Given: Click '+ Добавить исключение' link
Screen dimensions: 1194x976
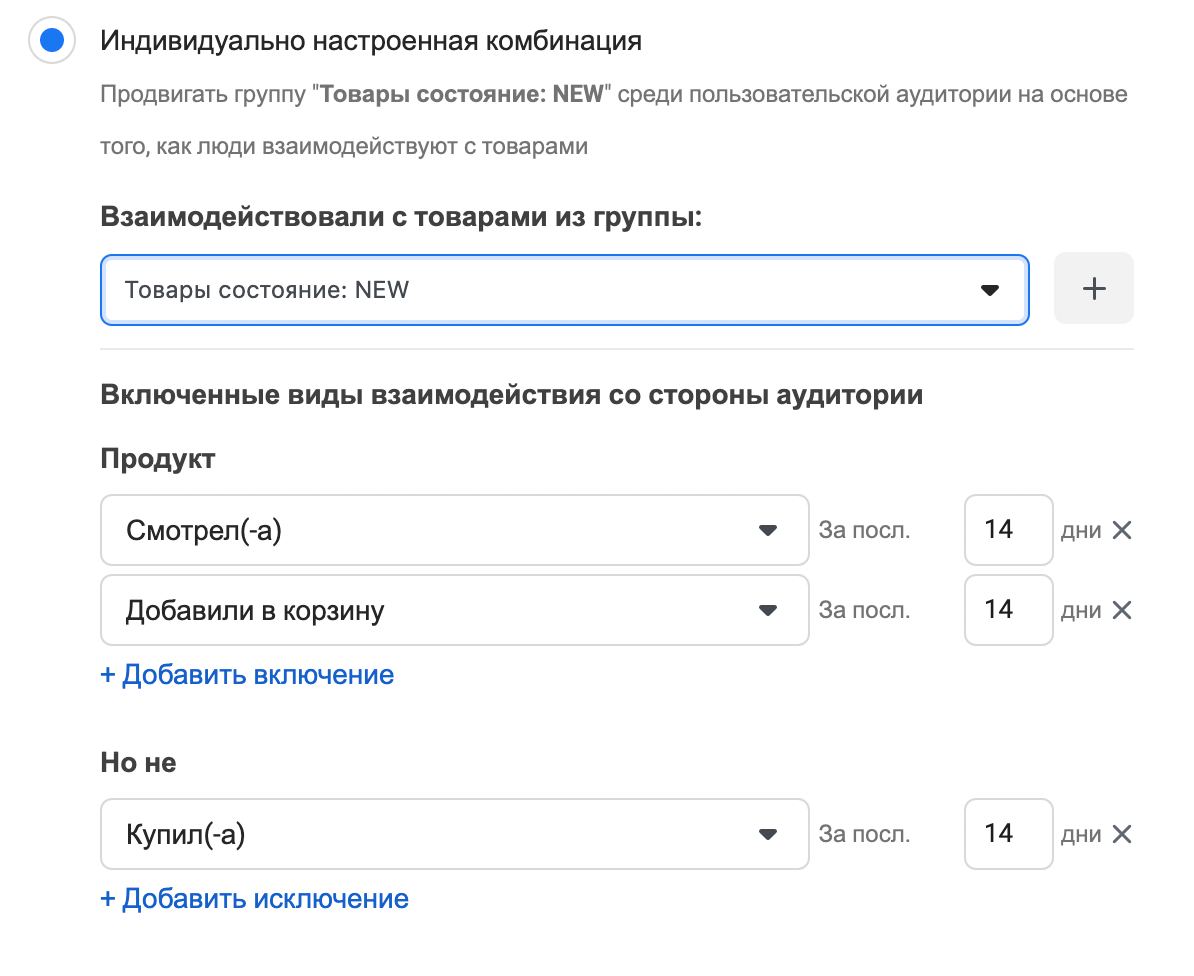Looking at the screenshot, I should (x=255, y=899).
